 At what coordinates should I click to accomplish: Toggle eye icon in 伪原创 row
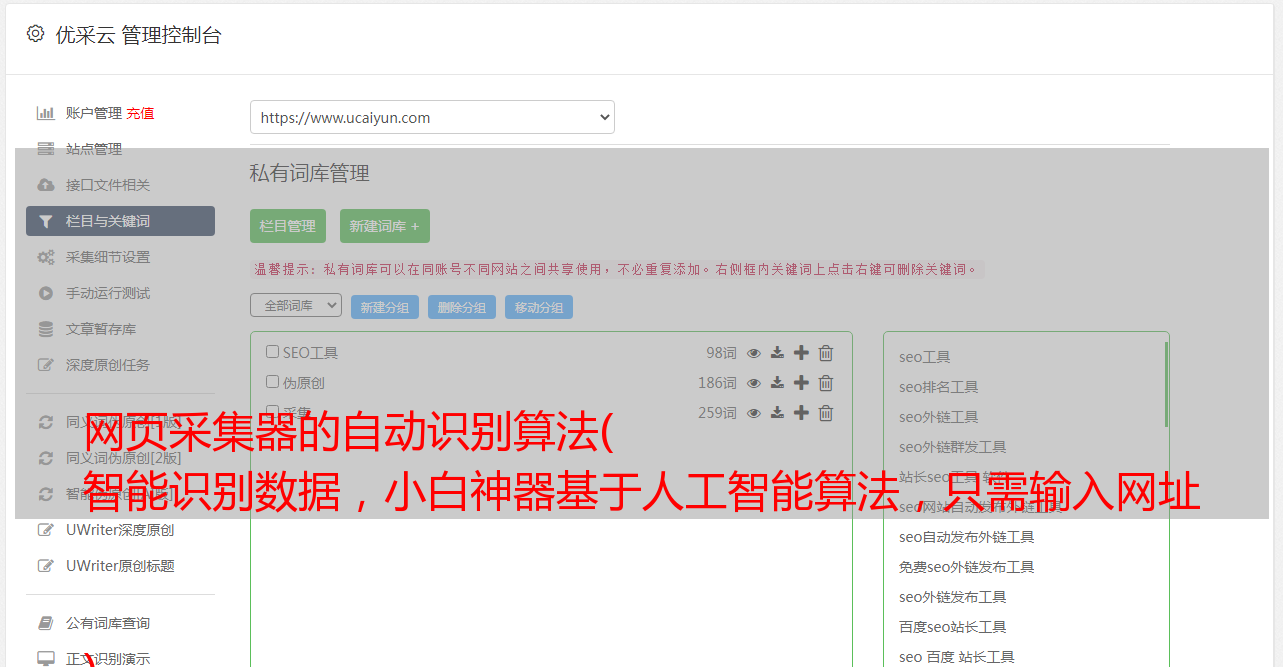pos(754,383)
